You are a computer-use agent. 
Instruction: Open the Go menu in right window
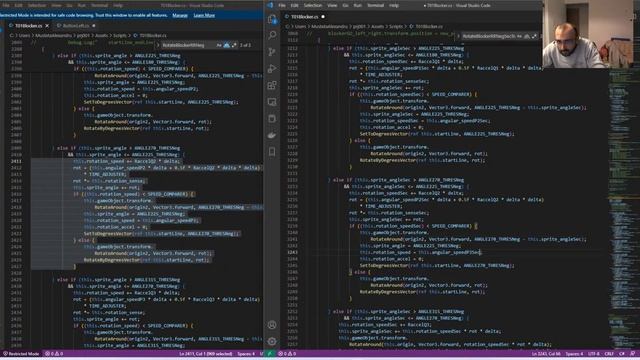coord(346,6)
